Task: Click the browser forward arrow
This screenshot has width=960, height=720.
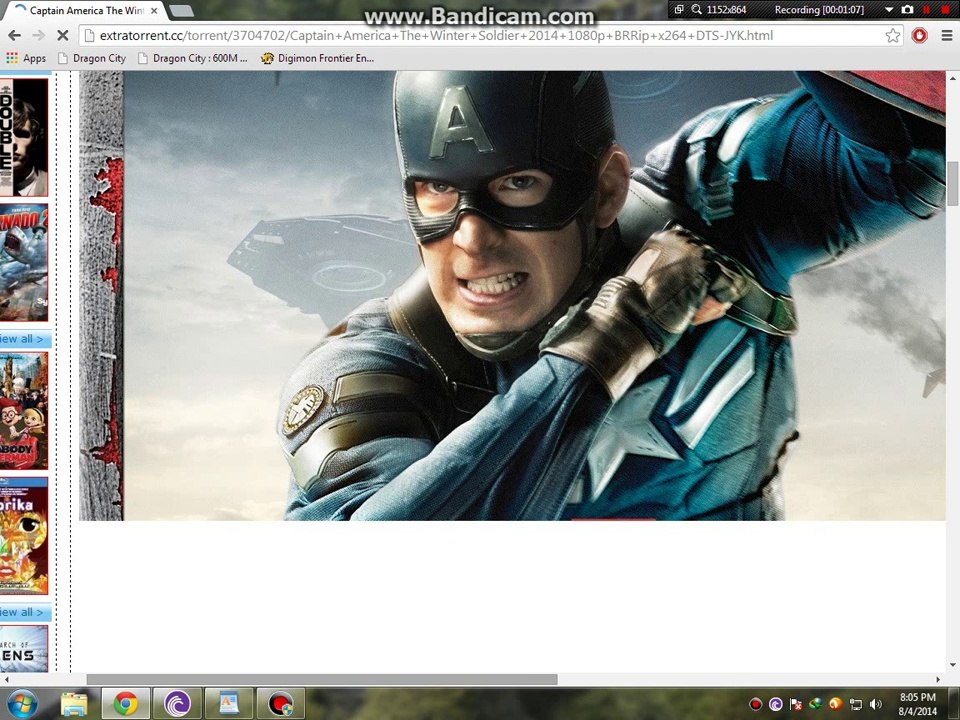Action: 39,36
